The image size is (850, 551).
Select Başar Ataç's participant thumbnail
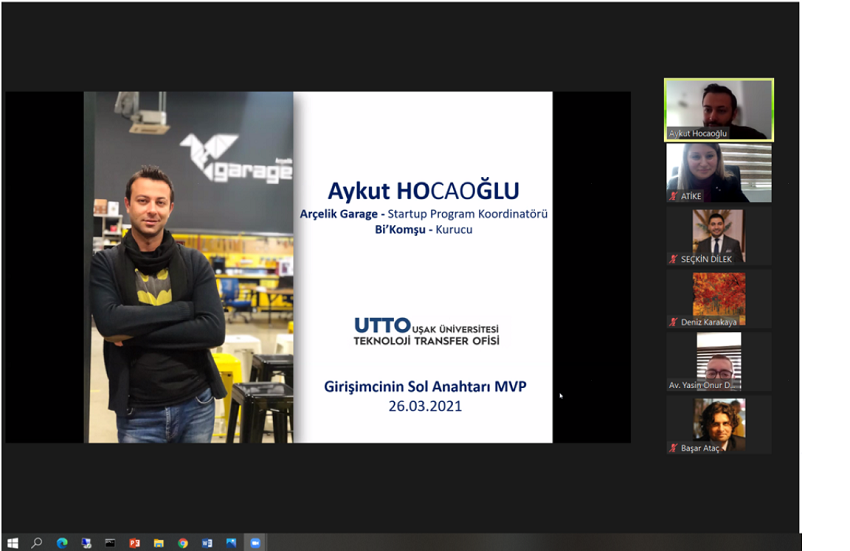(x=718, y=425)
